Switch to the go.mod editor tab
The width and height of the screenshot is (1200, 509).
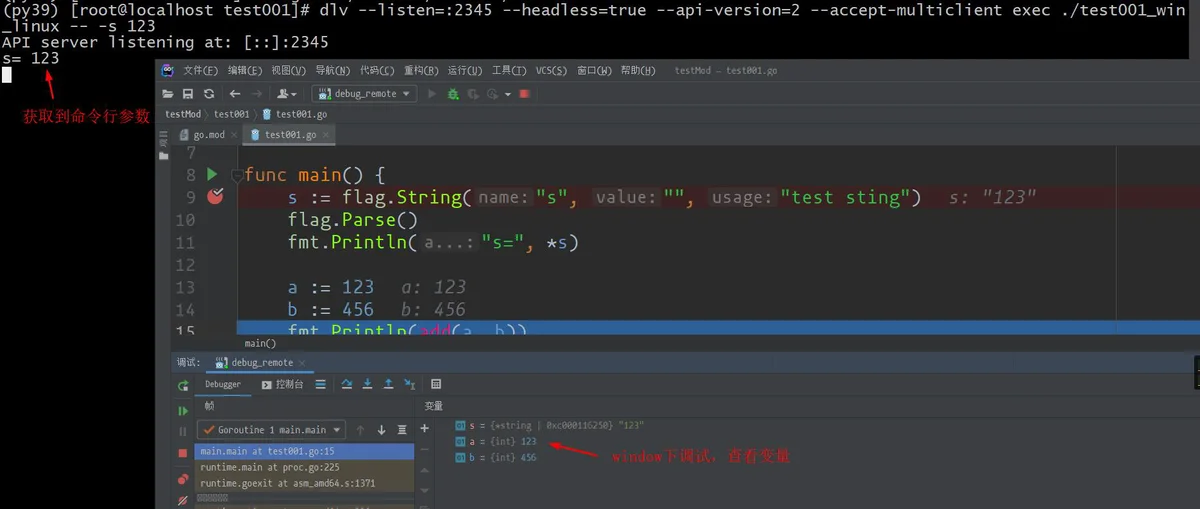click(209, 135)
